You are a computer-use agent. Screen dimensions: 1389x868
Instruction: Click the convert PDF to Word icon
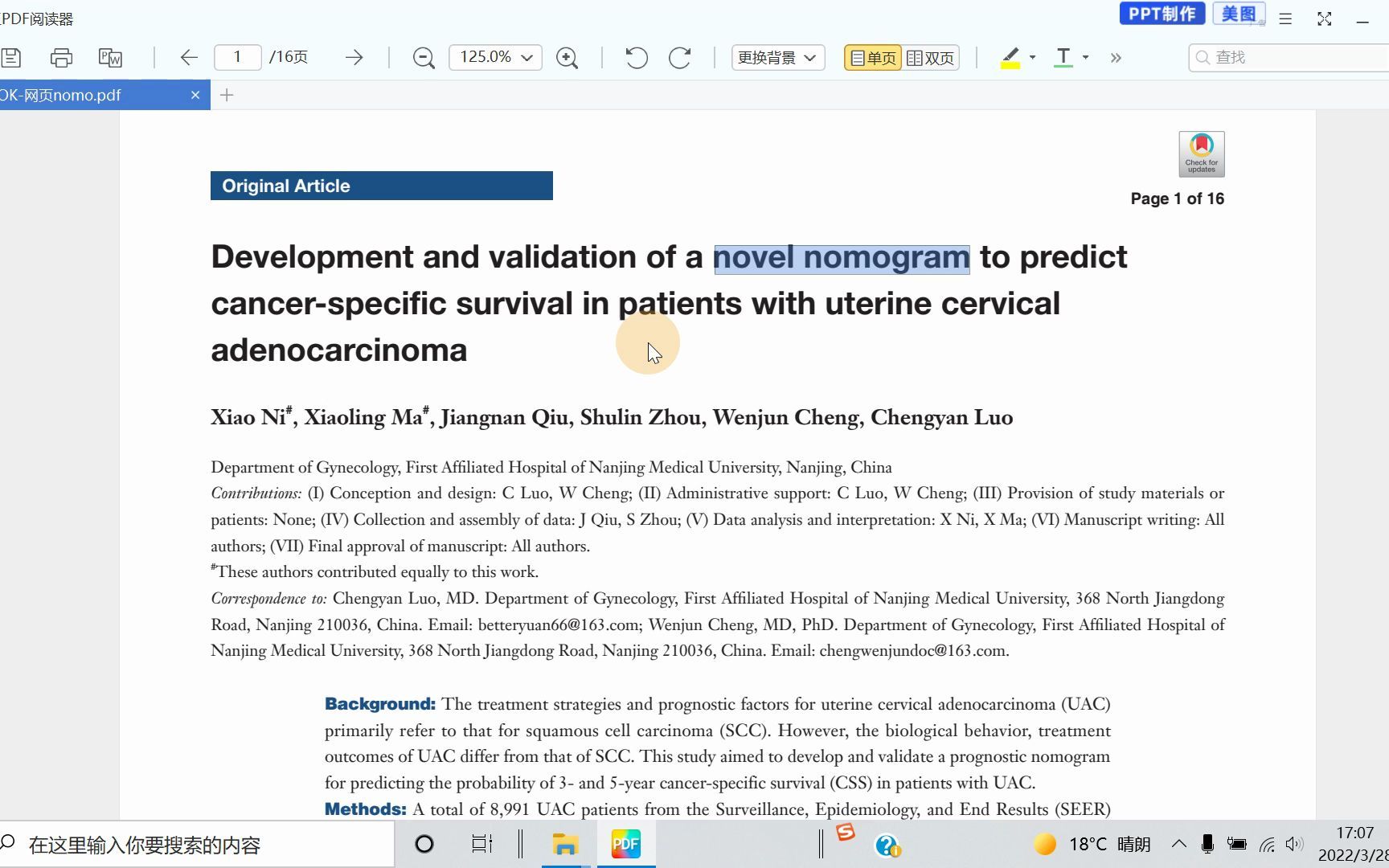click(110, 57)
